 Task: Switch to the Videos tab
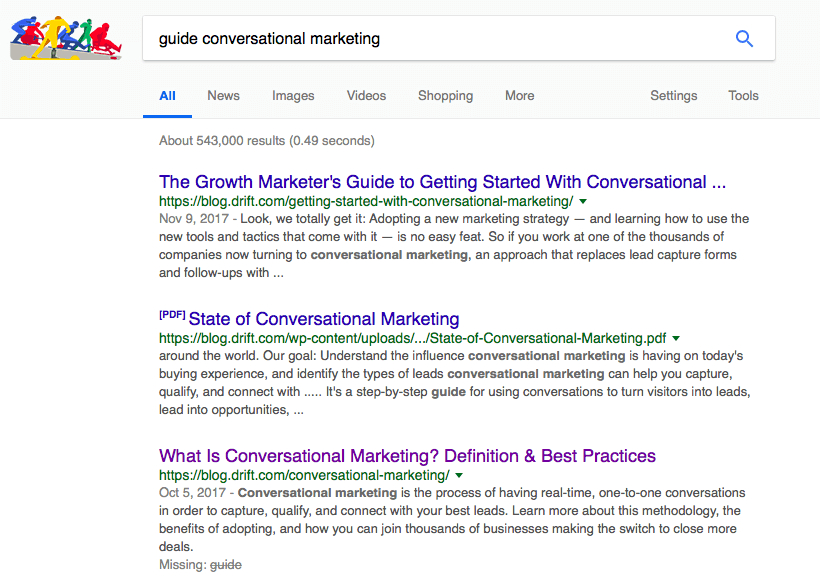(x=366, y=95)
